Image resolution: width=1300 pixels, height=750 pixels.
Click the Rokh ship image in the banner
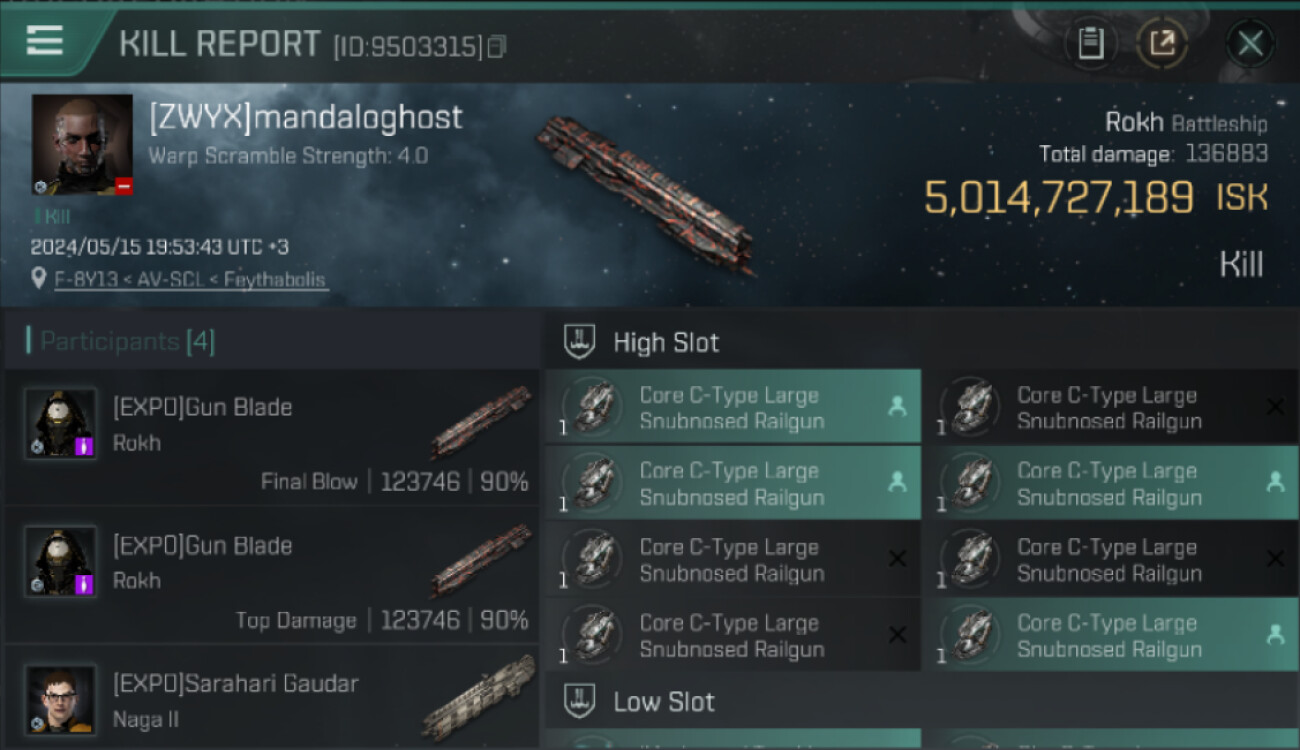coord(645,195)
